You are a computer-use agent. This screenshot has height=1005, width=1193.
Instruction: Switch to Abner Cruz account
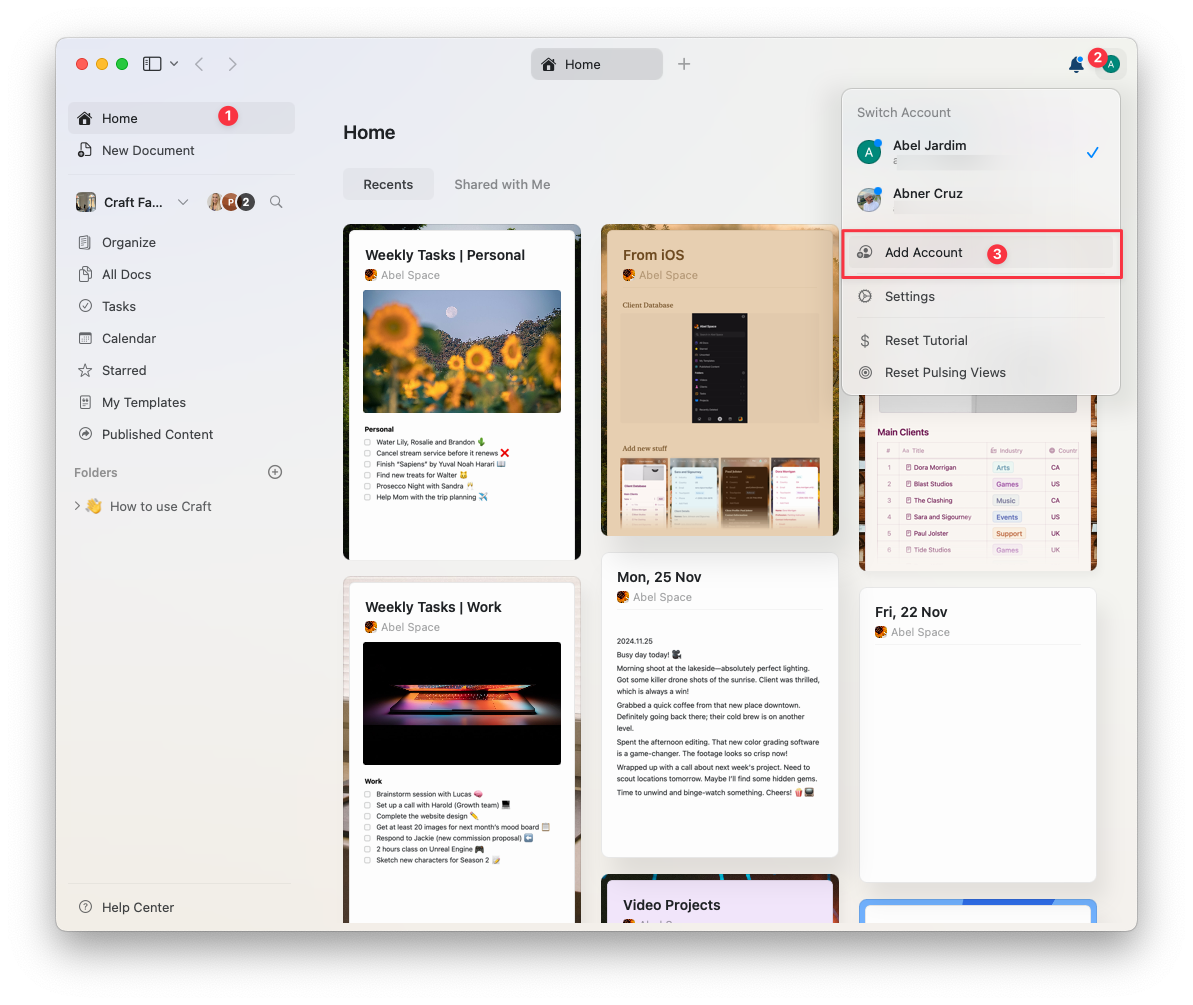click(x=980, y=199)
